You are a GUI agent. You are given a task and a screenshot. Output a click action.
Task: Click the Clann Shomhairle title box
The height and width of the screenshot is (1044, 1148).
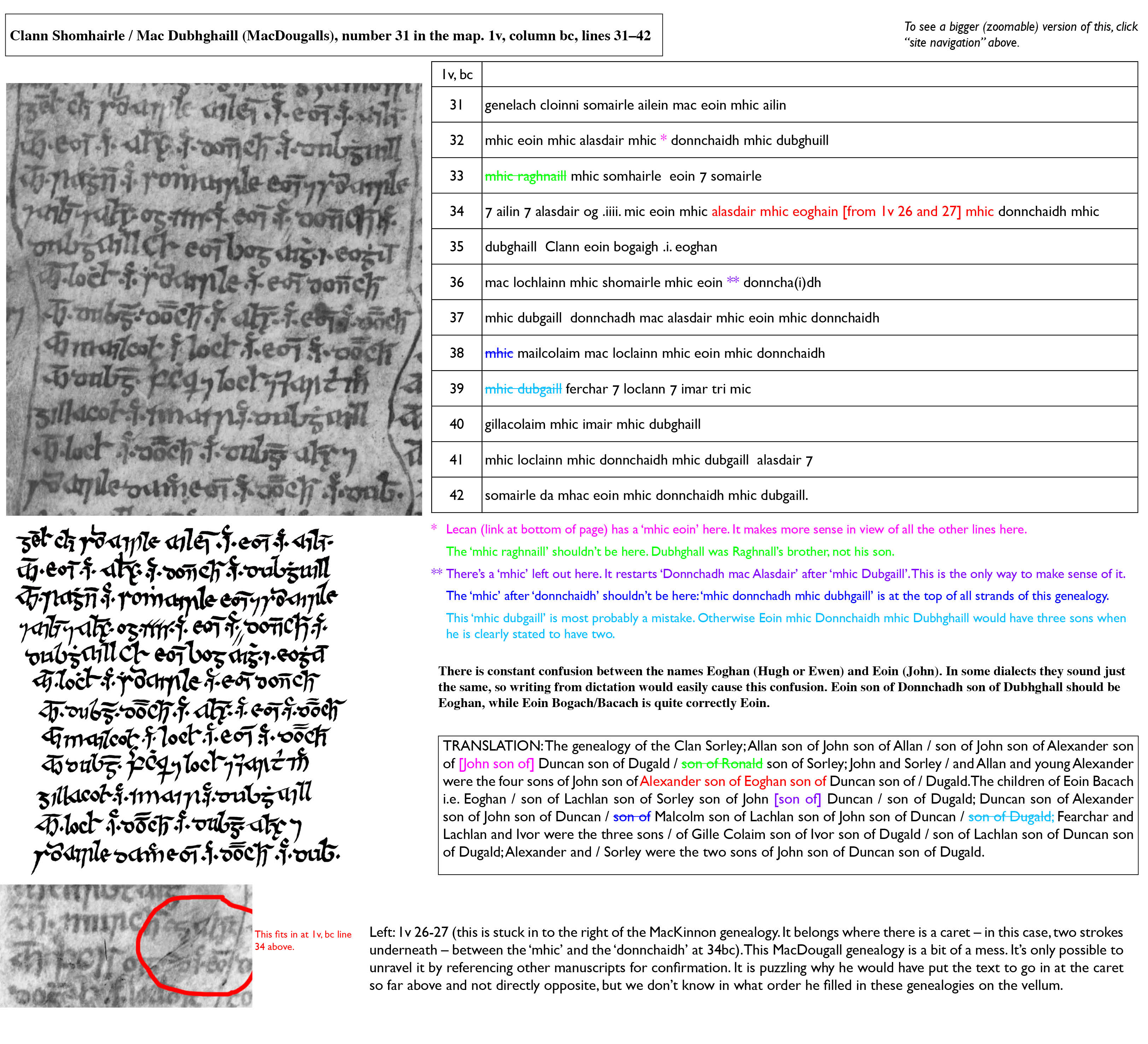(334, 35)
